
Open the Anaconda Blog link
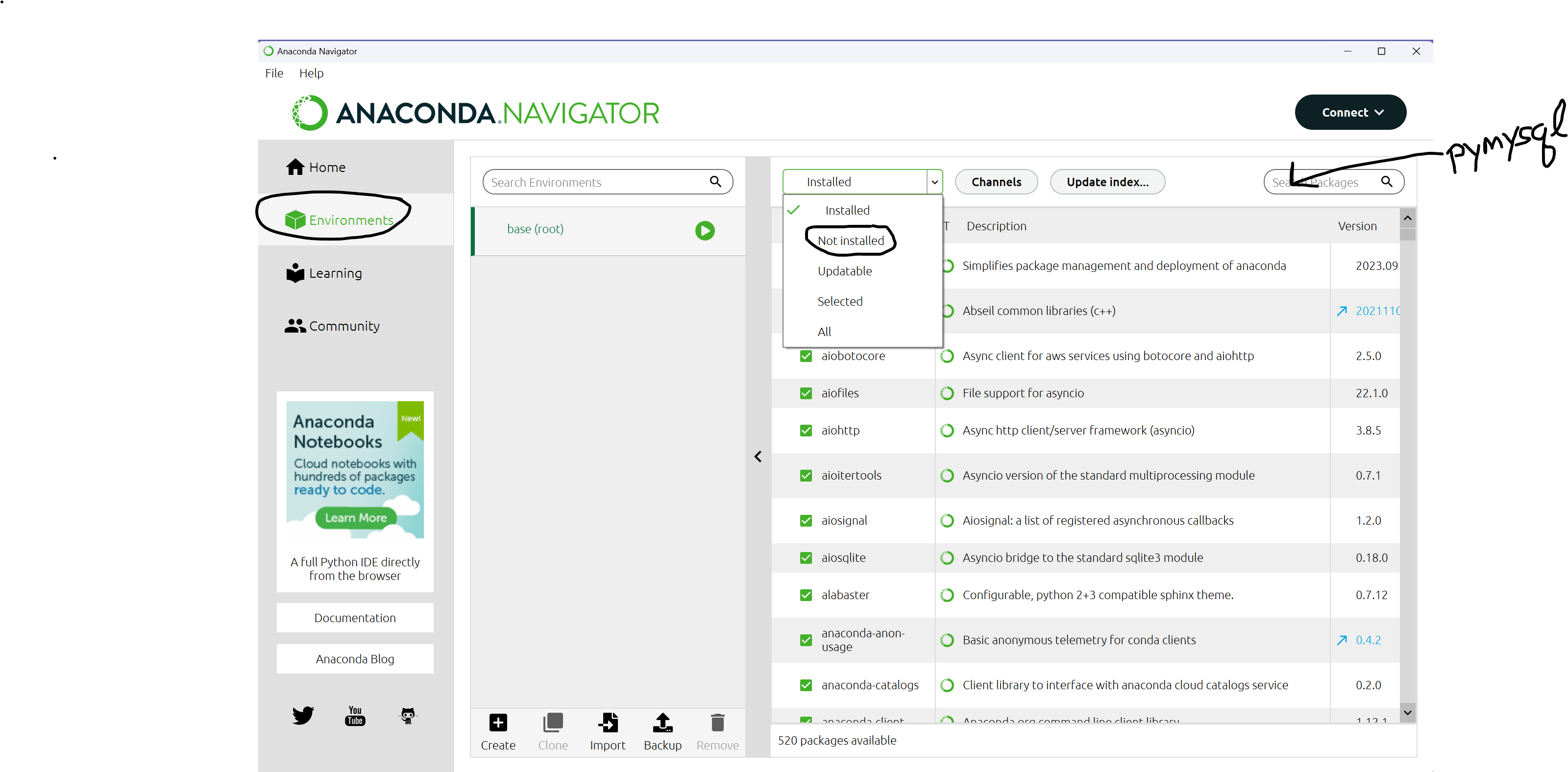[355, 659]
